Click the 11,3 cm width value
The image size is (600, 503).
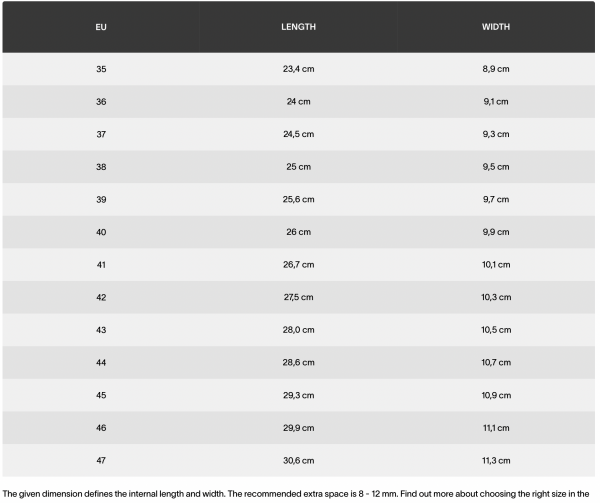click(496, 460)
